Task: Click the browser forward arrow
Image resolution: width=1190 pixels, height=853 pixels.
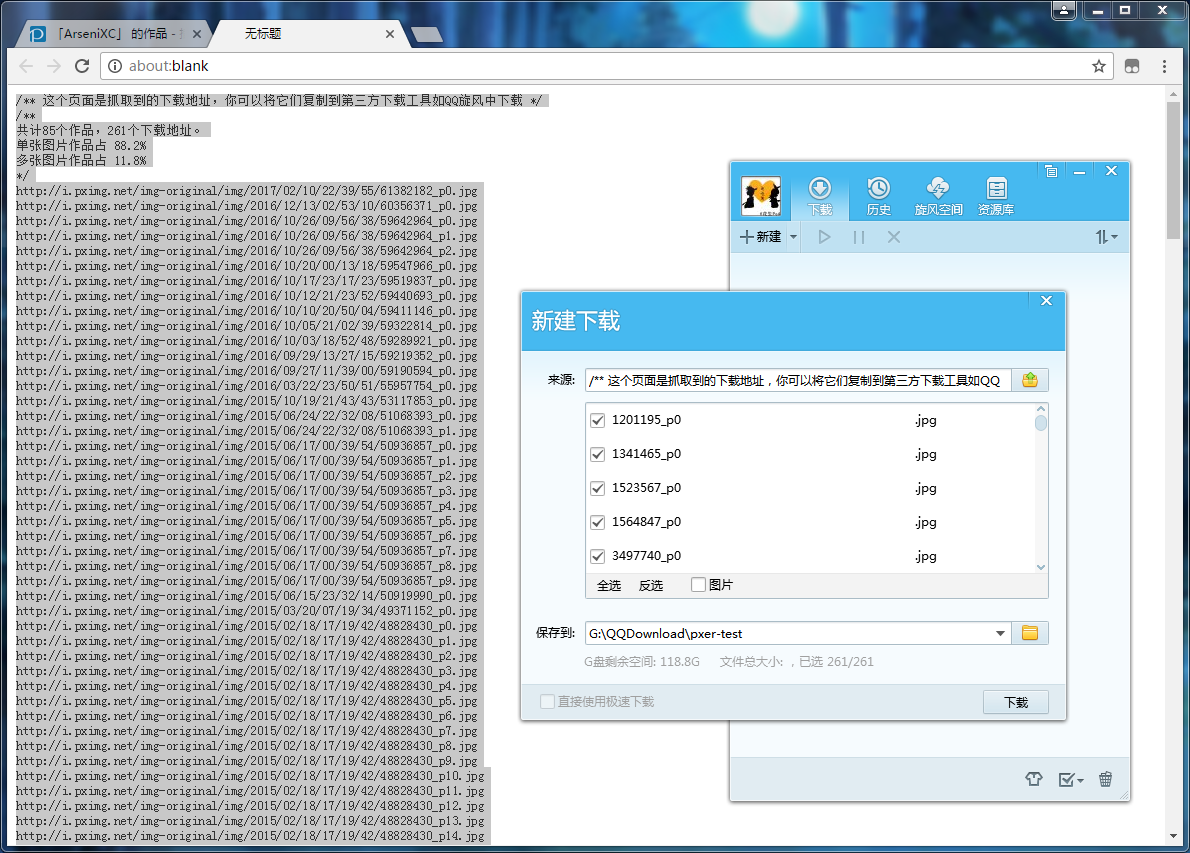Action: tap(54, 66)
